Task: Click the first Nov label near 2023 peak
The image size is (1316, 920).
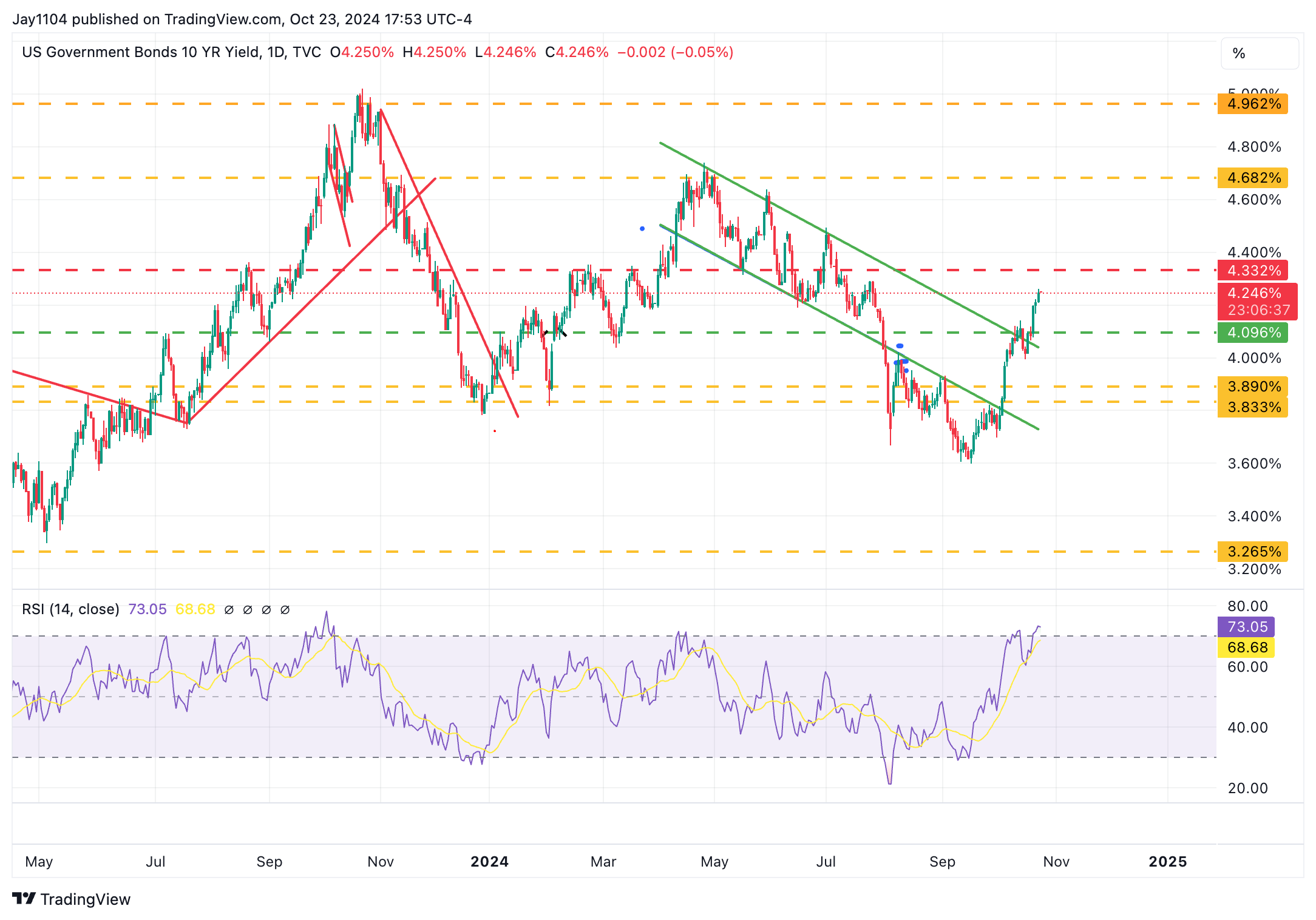Action: click(381, 862)
